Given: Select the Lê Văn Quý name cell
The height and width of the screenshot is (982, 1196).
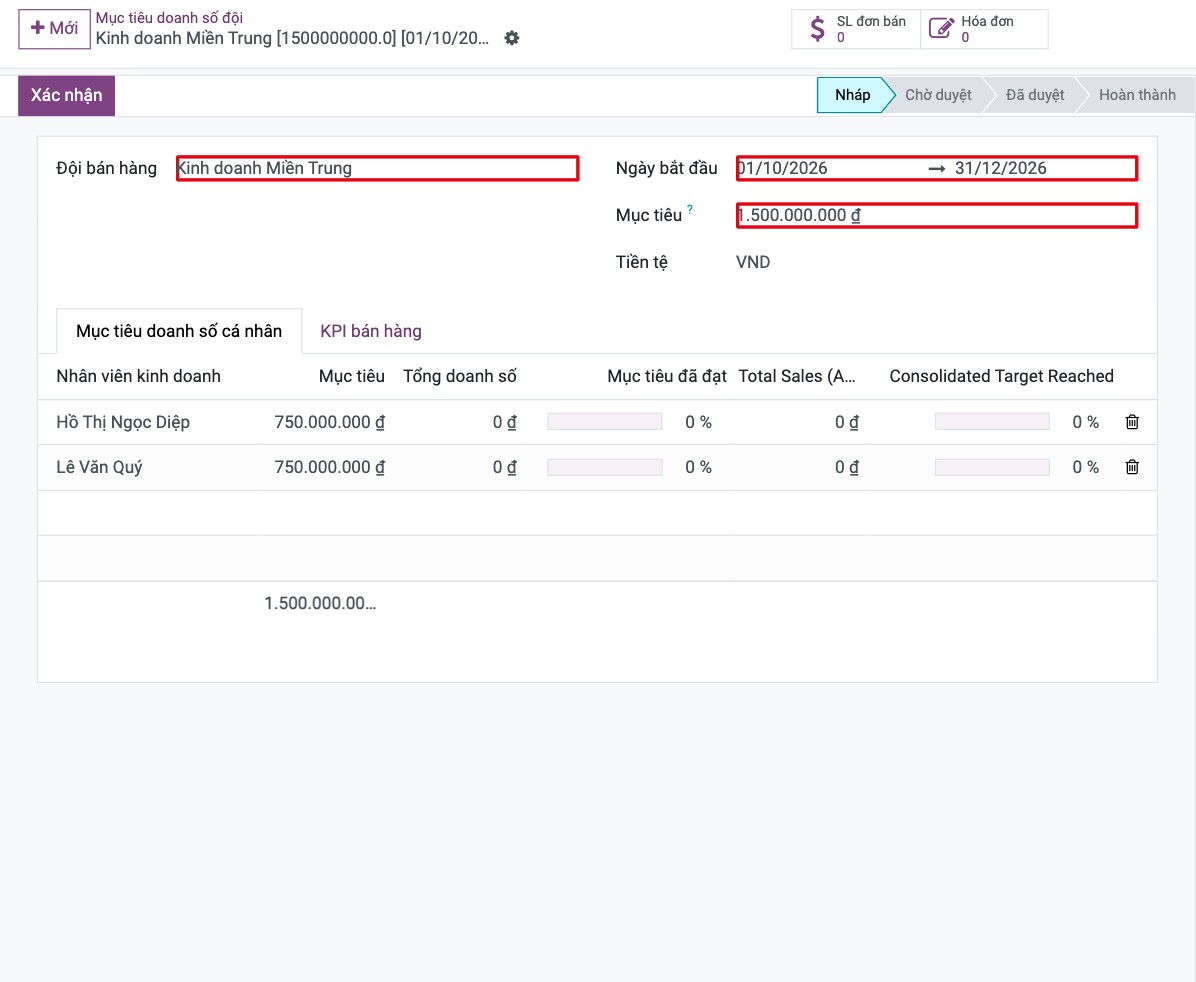Looking at the screenshot, I should point(99,467).
